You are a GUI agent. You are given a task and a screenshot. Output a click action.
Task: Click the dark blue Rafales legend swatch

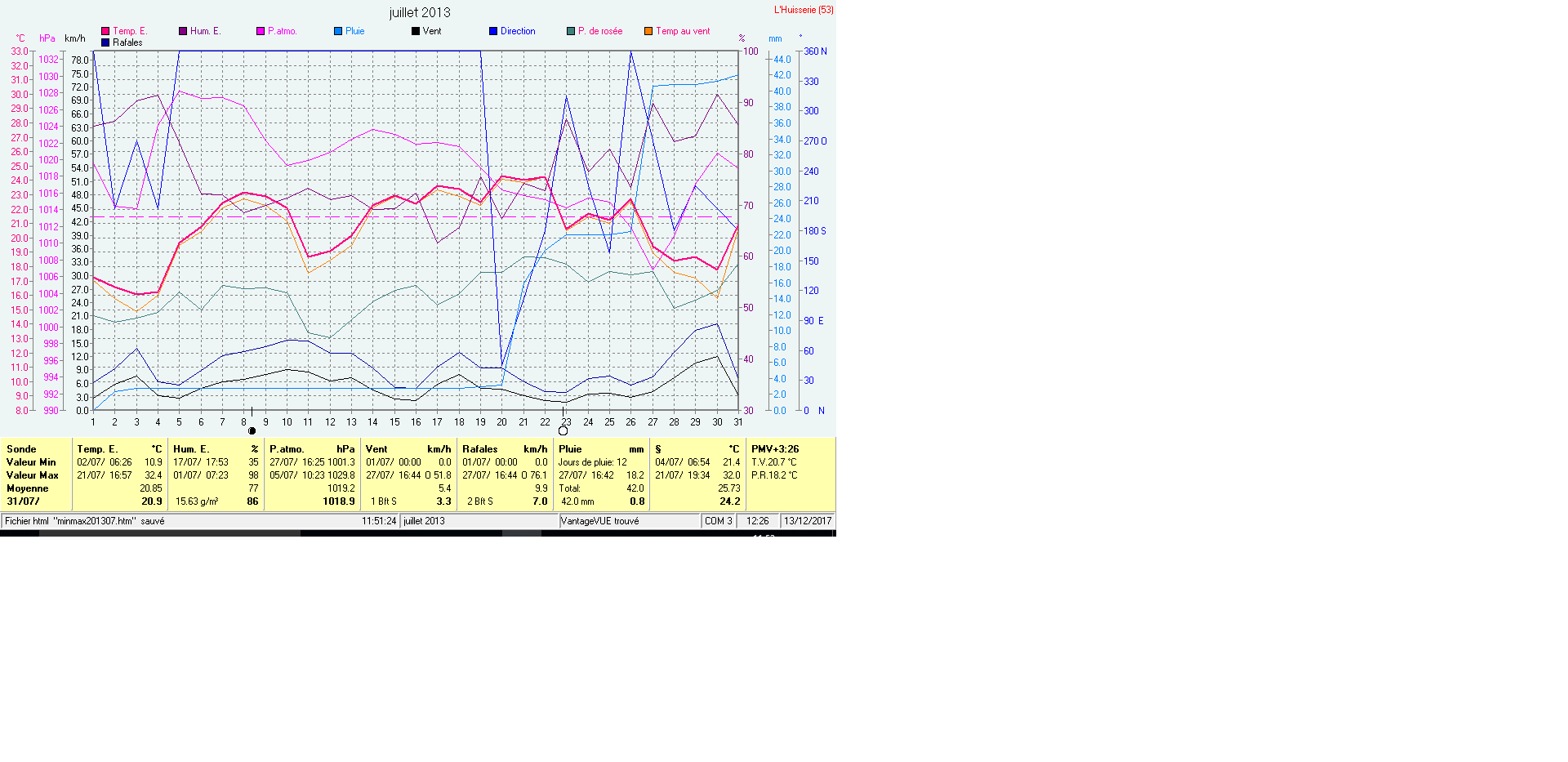[105, 42]
